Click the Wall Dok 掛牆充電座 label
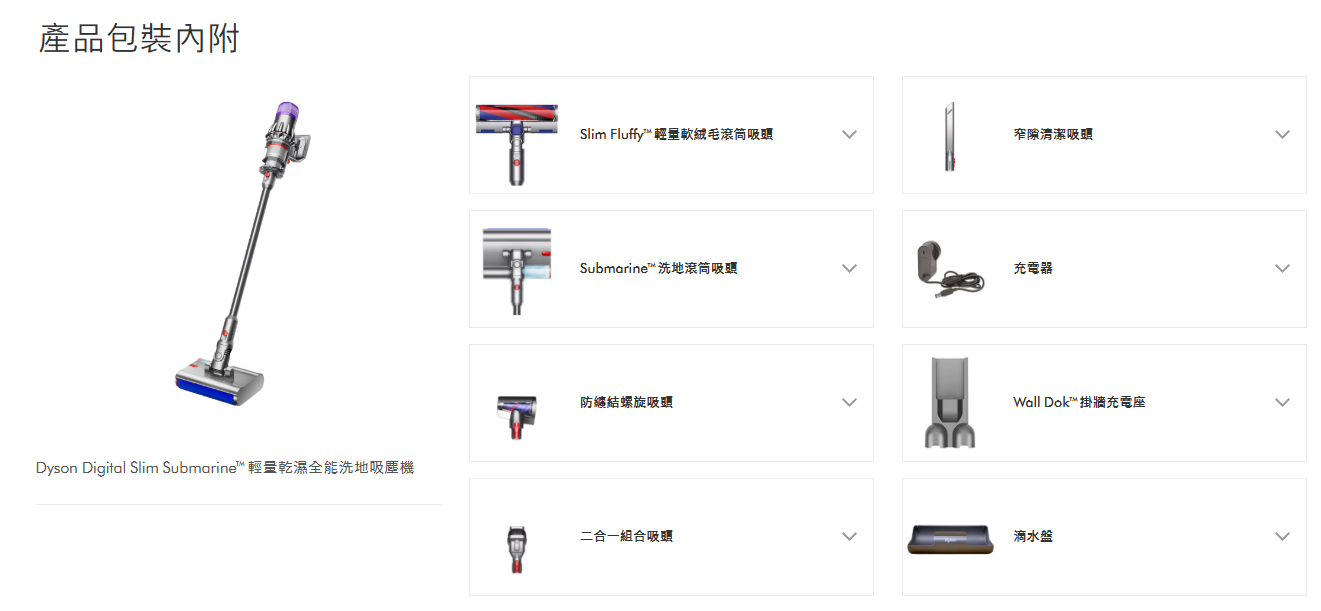1321x611 pixels. (1079, 402)
